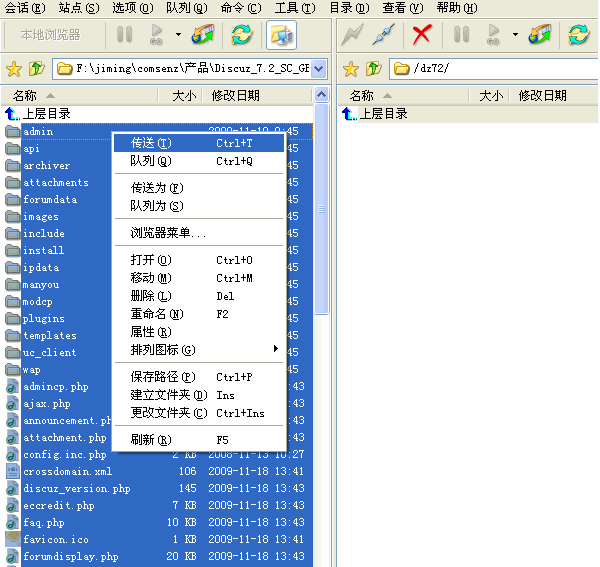This screenshot has width=600, height=567.
Task: Click the local pane refresh icon
Action: point(241,35)
